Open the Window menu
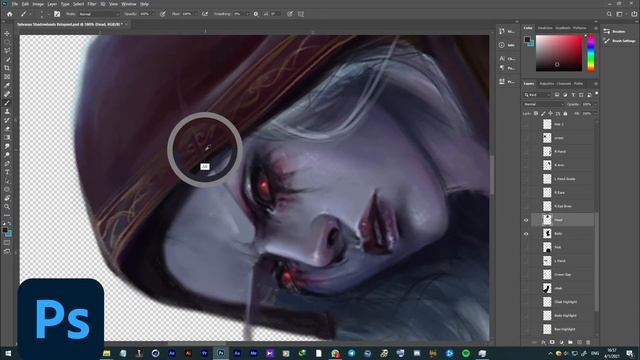This screenshot has width=640, height=360. [129, 4]
